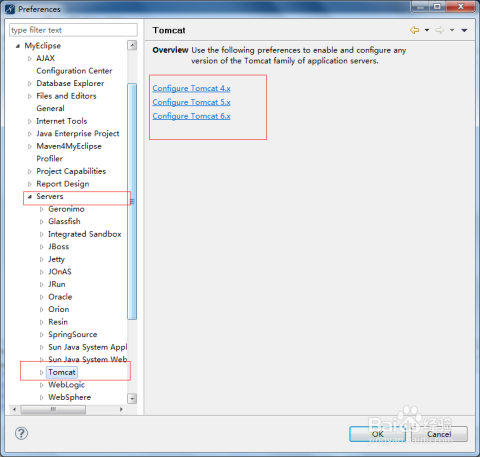Select WebSphere server item
Image resolution: width=480 pixels, height=457 pixels.
pos(69,397)
